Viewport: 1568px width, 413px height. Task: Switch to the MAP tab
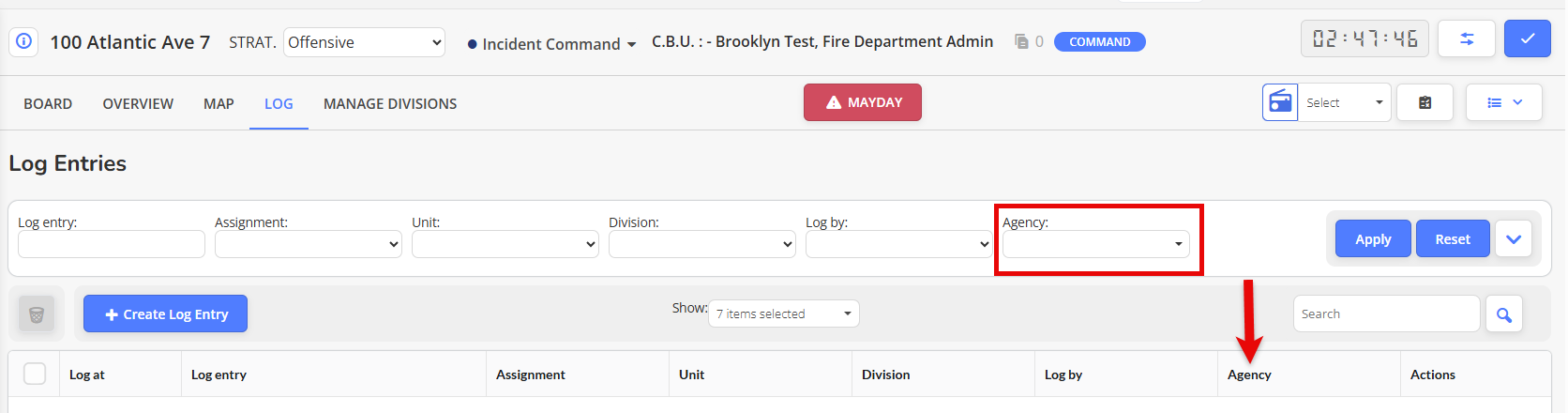219,103
